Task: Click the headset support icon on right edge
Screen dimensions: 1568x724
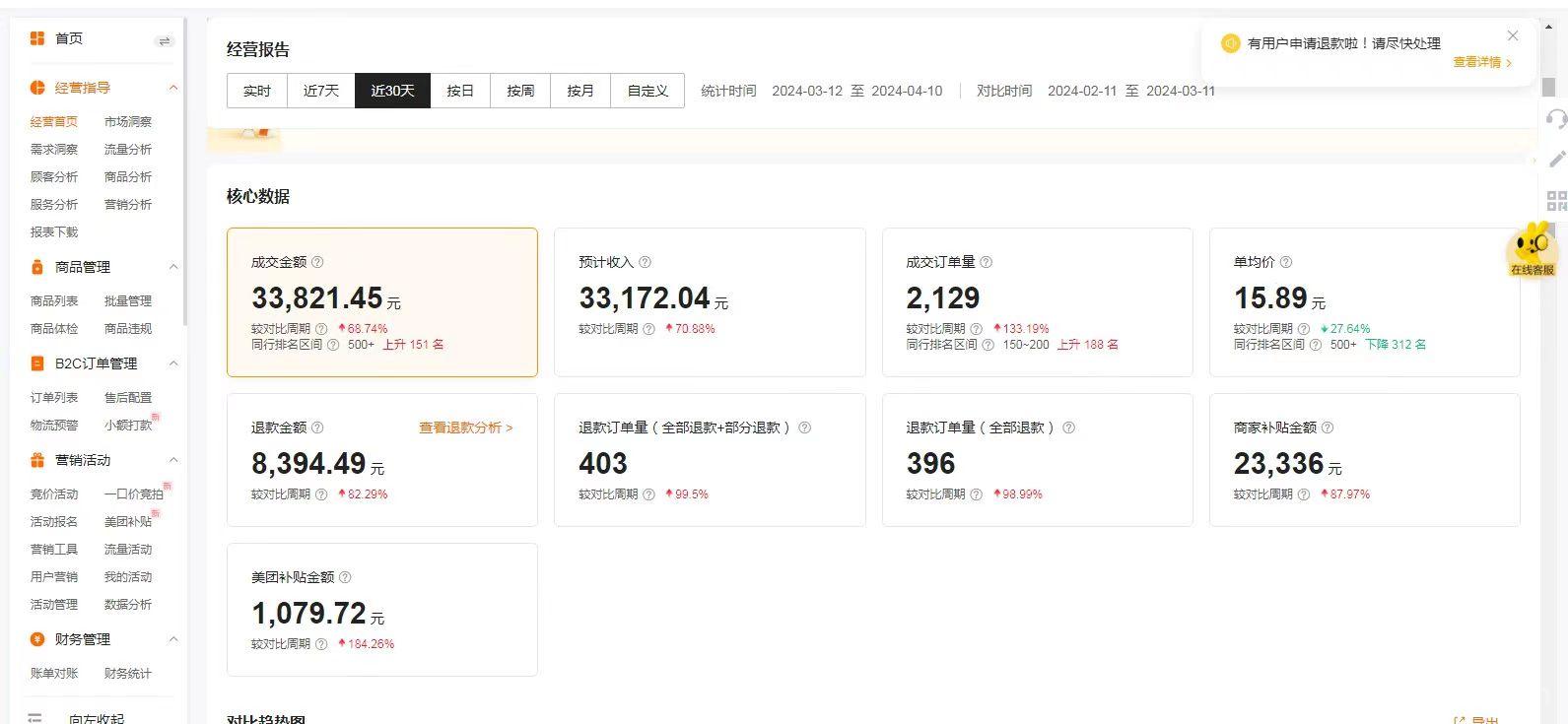Action: pos(1556,119)
